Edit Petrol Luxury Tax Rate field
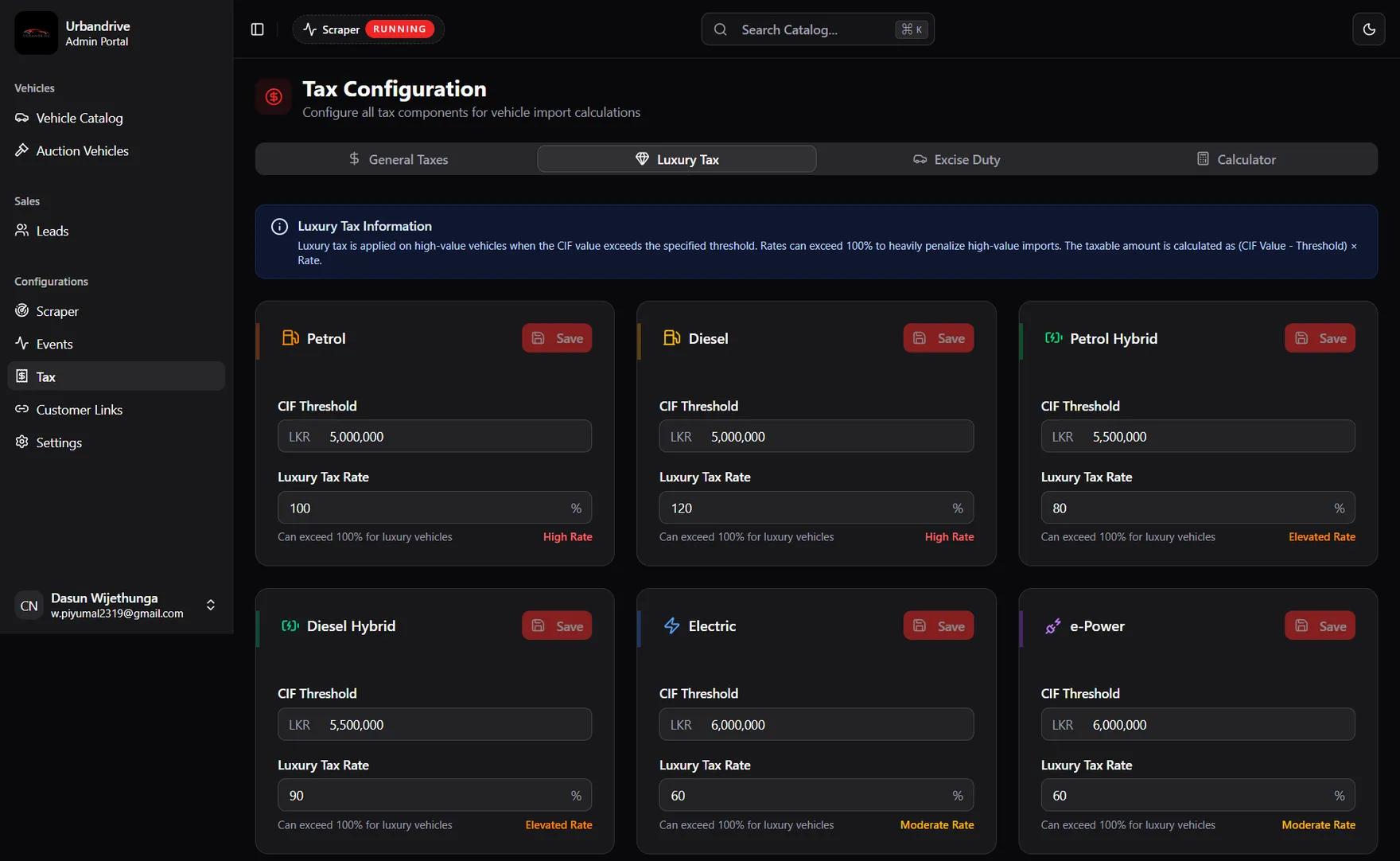 click(x=434, y=508)
